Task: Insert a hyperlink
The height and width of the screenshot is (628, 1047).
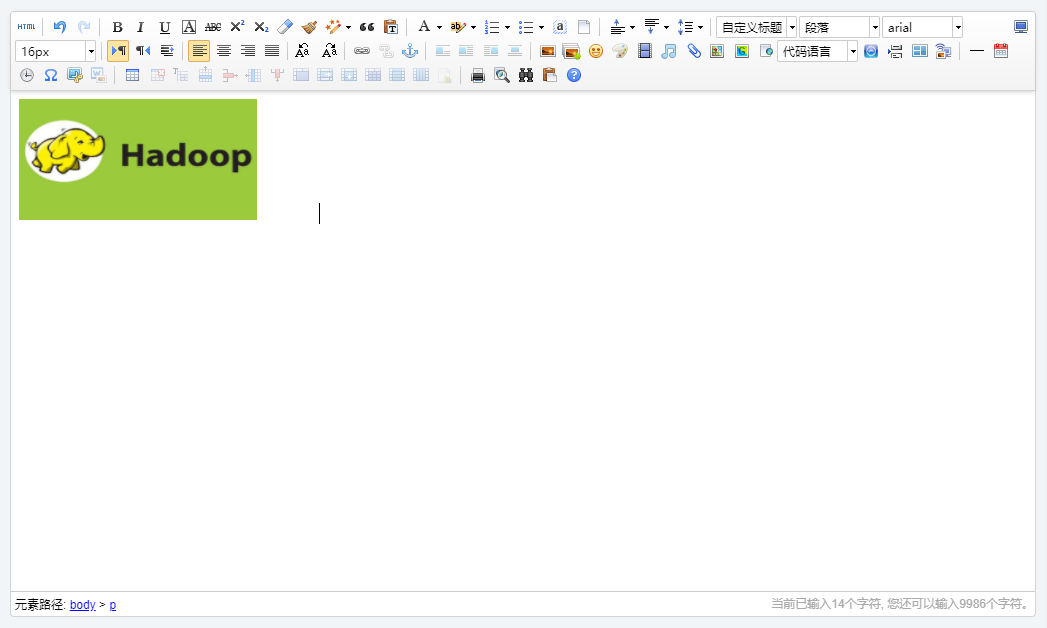Action: coord(362,51)
